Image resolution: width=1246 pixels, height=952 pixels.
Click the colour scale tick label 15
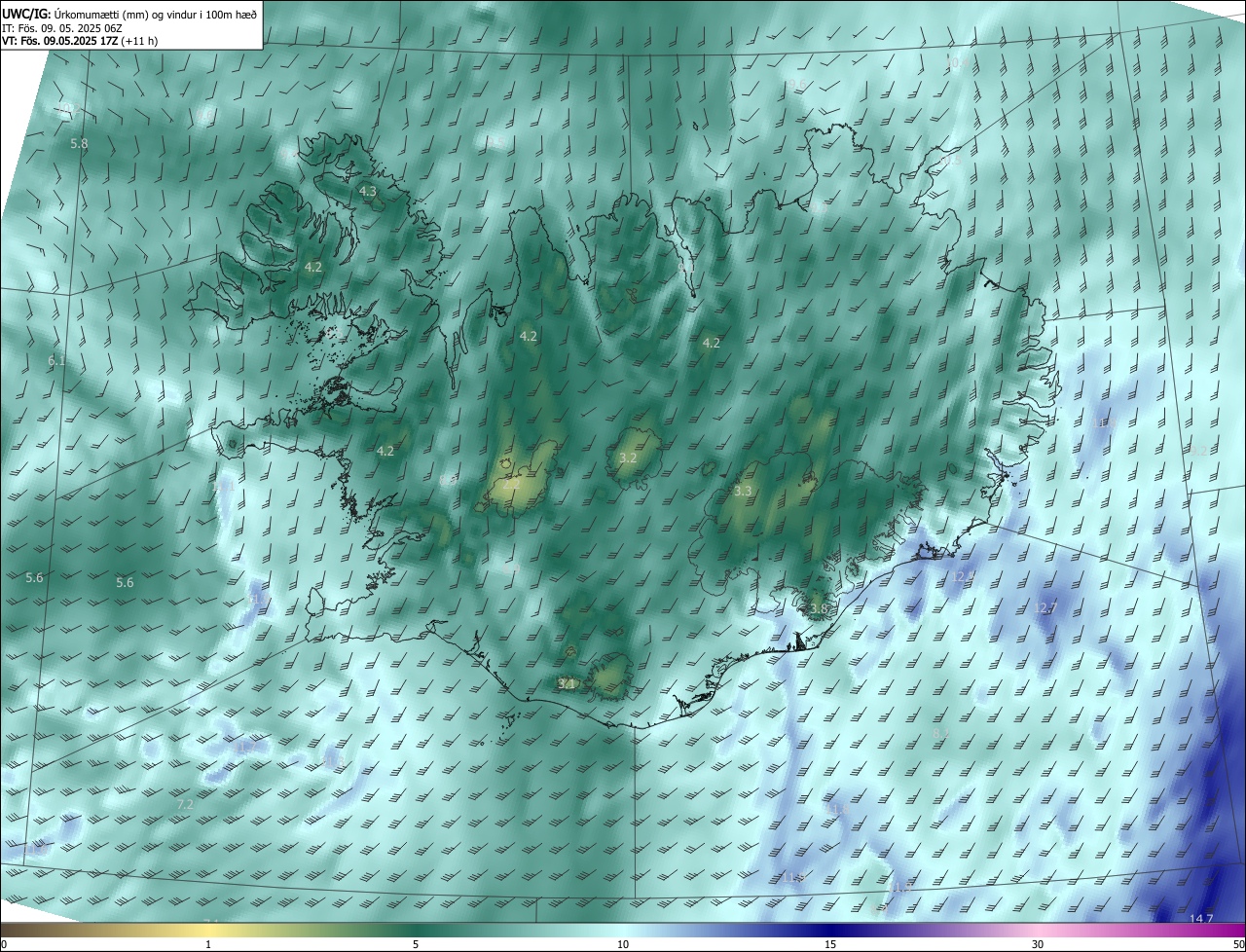(830, 944)
